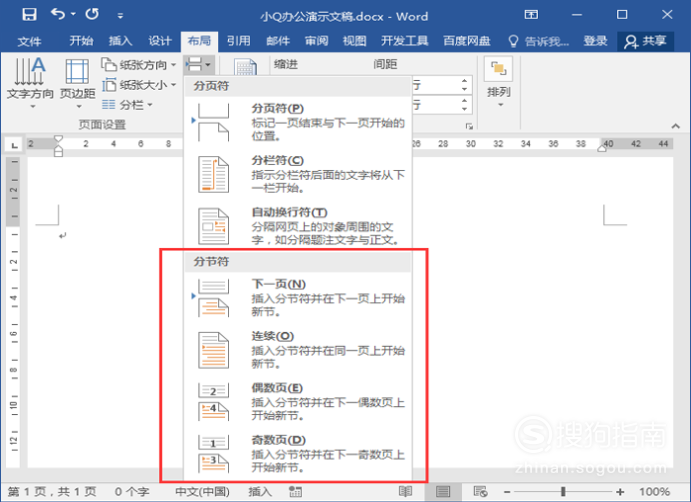Image resolution: width=691 pixels, height=502 pixels.
Task: Click the 登录 link
Action: (595, 41)
